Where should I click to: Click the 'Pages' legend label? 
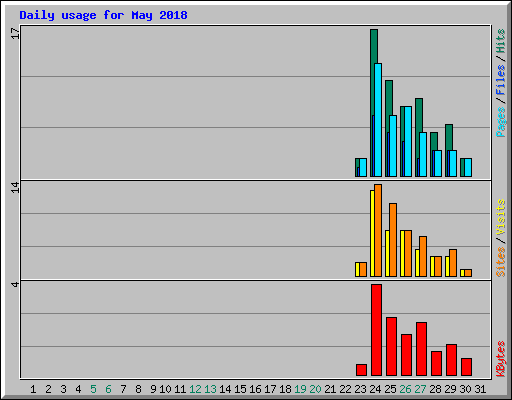(501, 122)
